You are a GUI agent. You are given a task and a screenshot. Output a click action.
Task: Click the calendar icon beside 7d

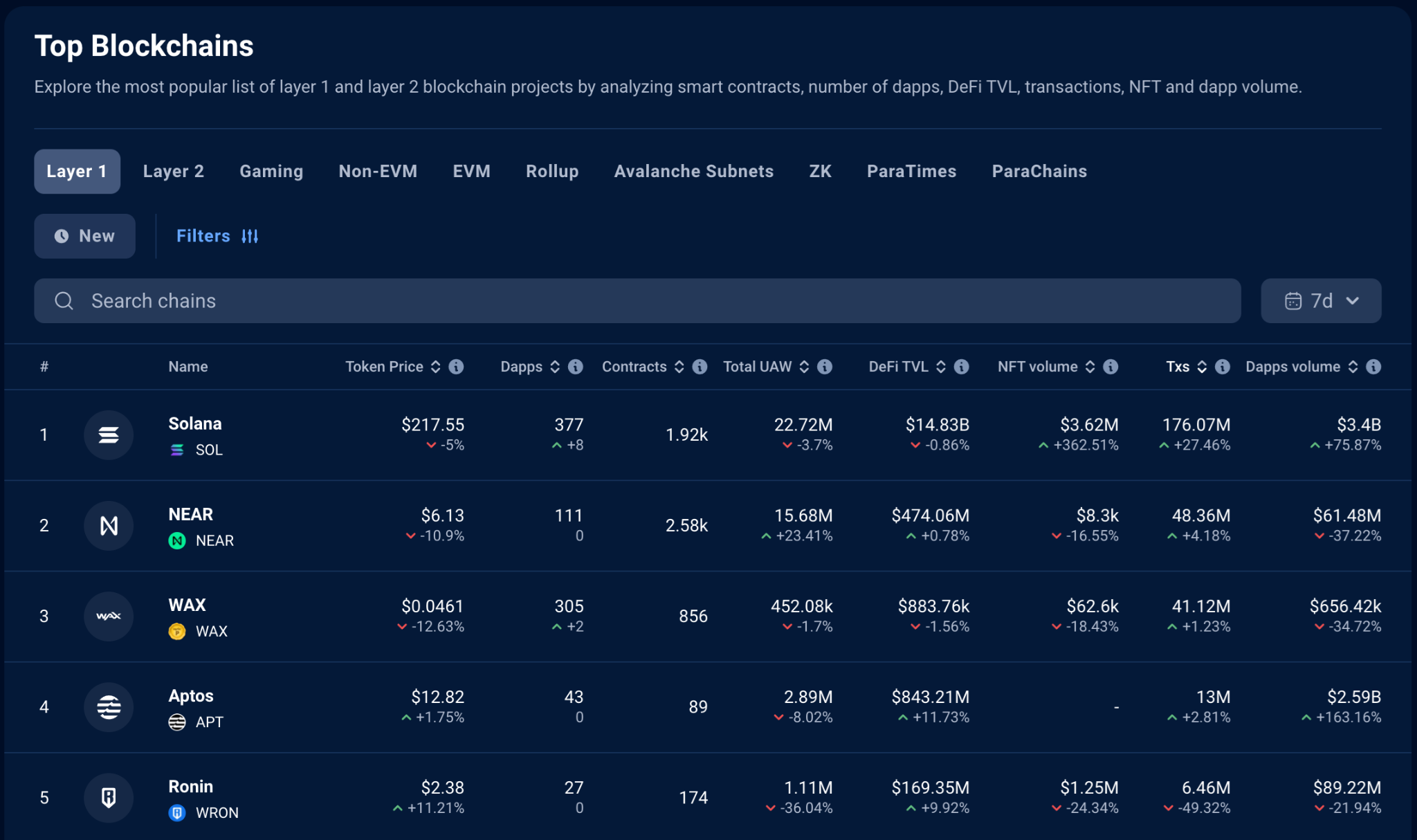[x=1293, y=301]
